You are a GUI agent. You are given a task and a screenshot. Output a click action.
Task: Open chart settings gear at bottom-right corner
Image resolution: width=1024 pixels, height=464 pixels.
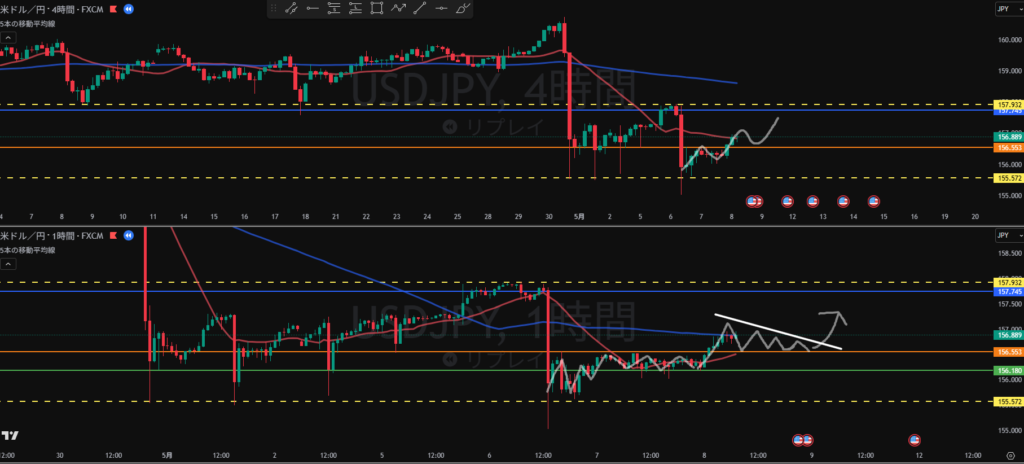pyautogui.click(x=1010, y=455)
